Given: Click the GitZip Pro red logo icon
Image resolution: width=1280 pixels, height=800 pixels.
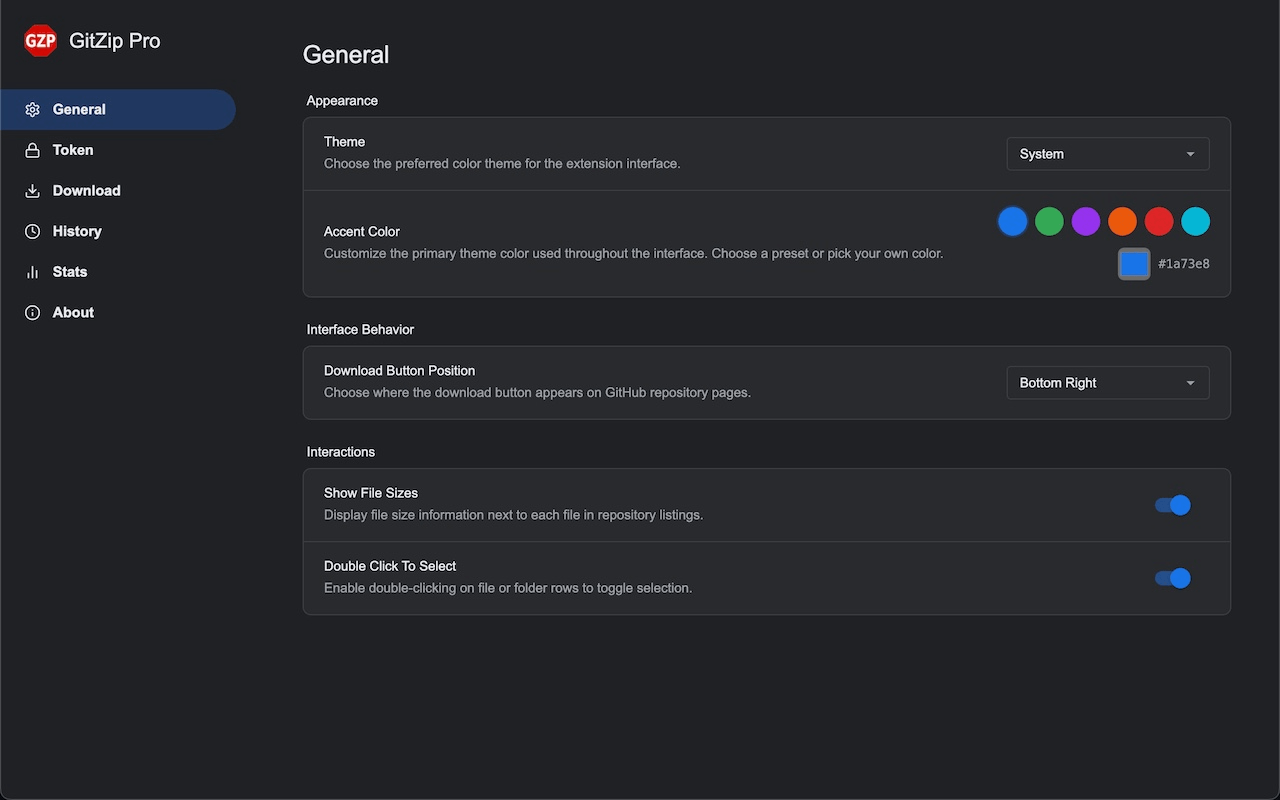Looking at the screenshot, I should (x=40, y=41).
